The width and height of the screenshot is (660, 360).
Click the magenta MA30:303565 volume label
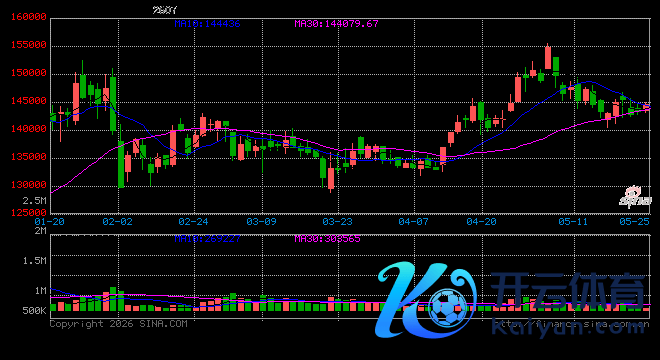[x=327, y=239]
